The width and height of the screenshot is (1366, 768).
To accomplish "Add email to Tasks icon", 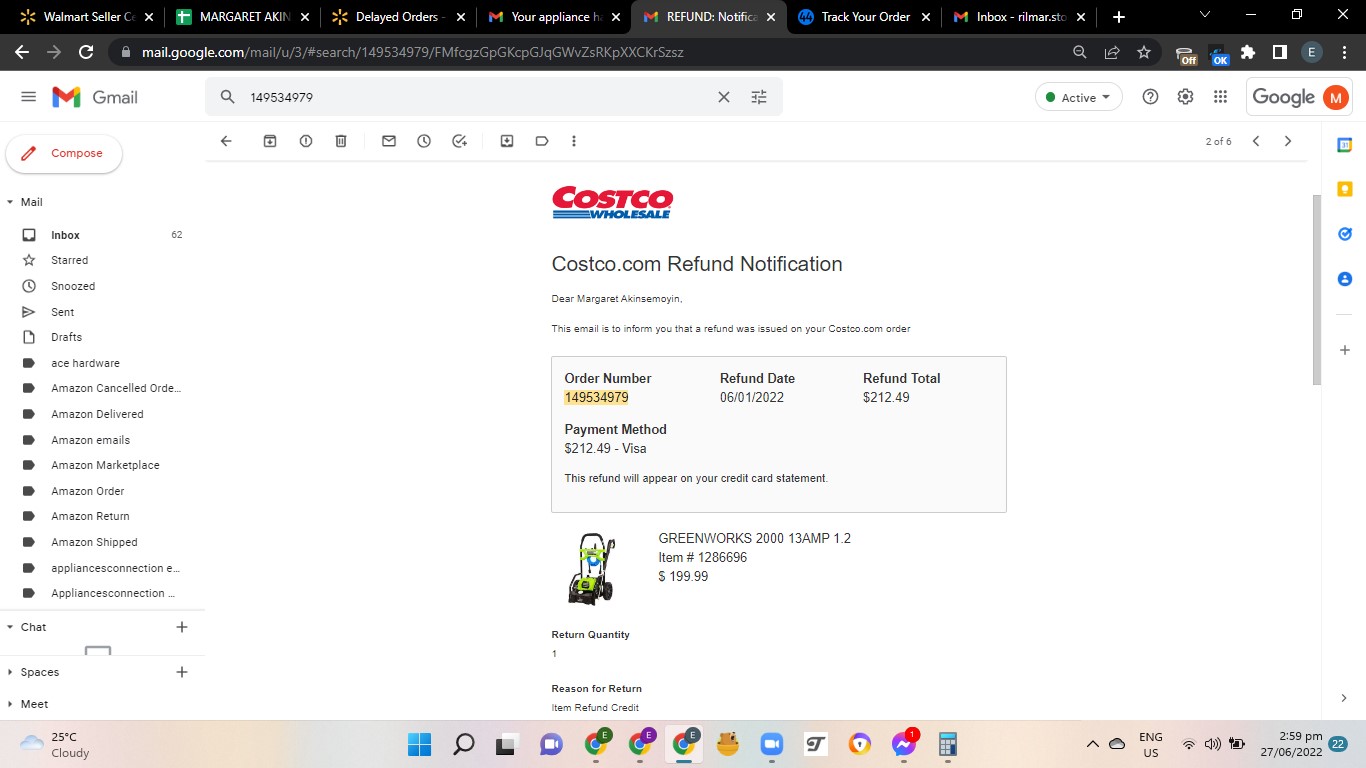I will 460,141.
